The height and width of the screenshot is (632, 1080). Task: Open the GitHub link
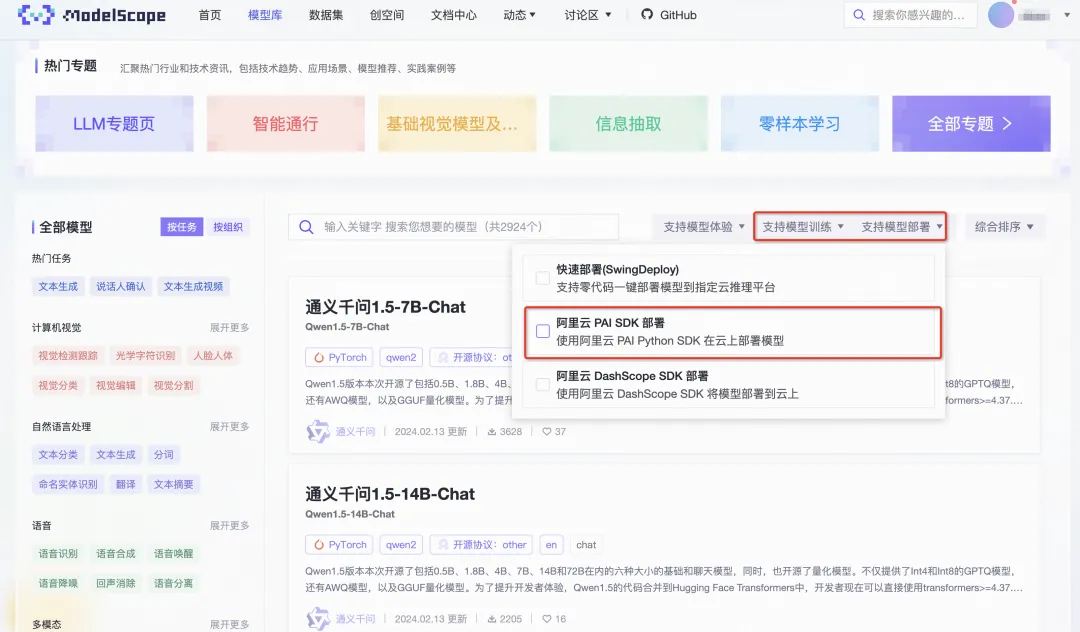click(669, 14)
